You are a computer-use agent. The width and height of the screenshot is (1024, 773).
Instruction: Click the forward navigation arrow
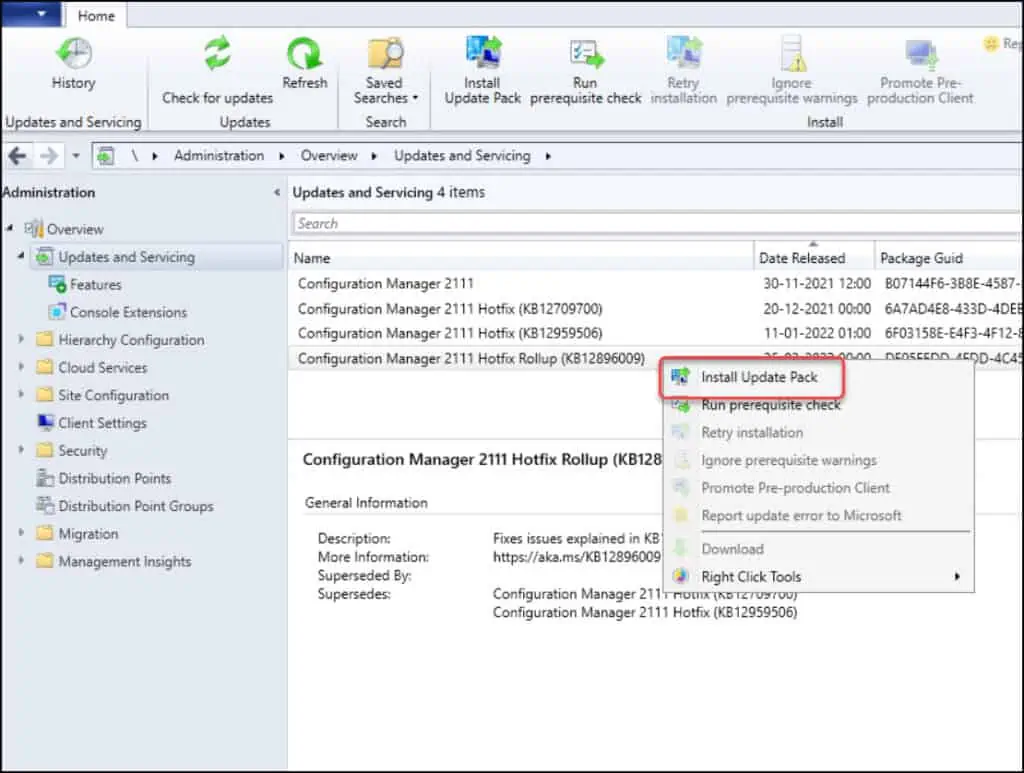tap(48, 156)
